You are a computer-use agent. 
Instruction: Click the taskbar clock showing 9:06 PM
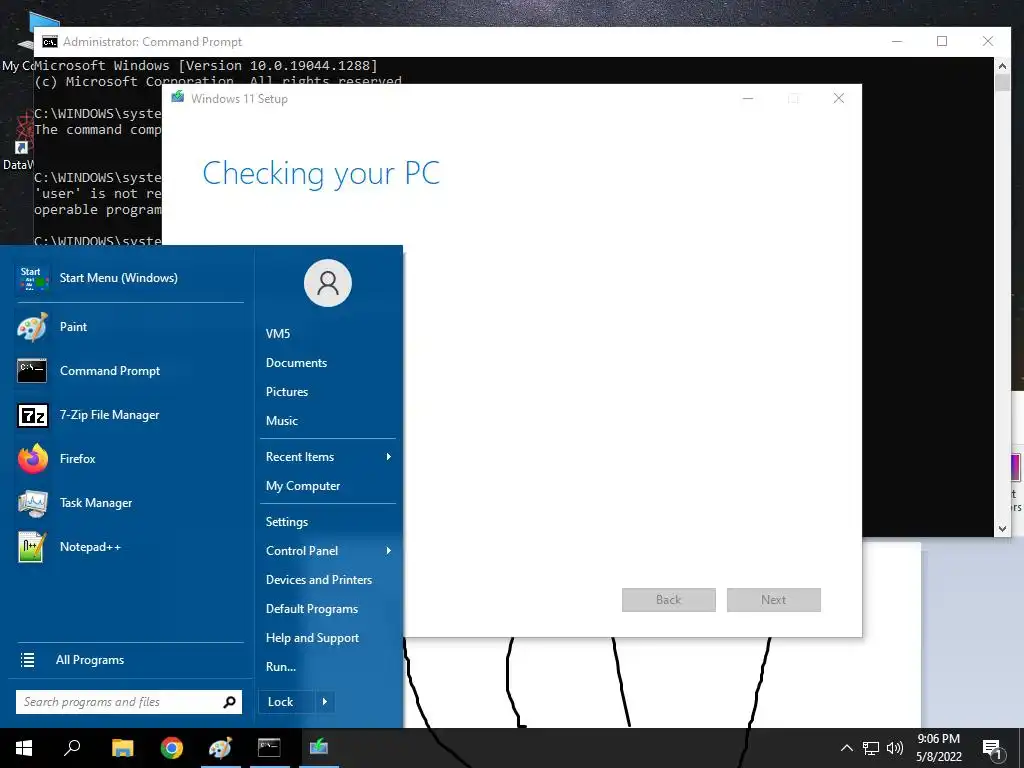click(x=938, y=748)
